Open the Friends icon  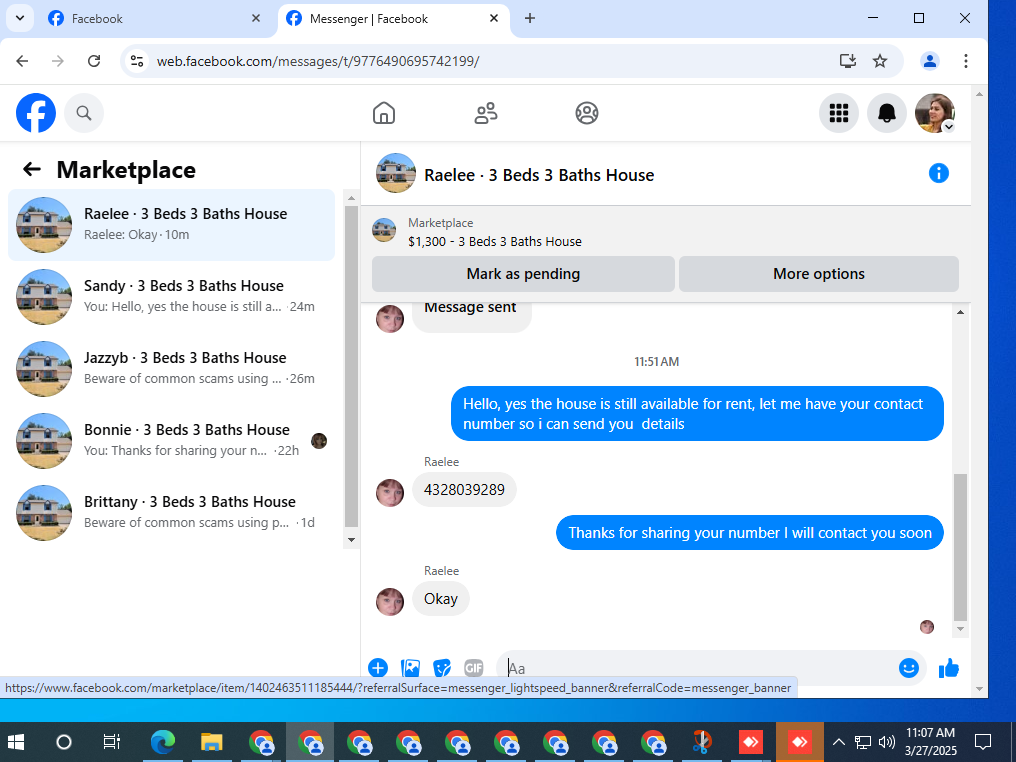(485, 113)
